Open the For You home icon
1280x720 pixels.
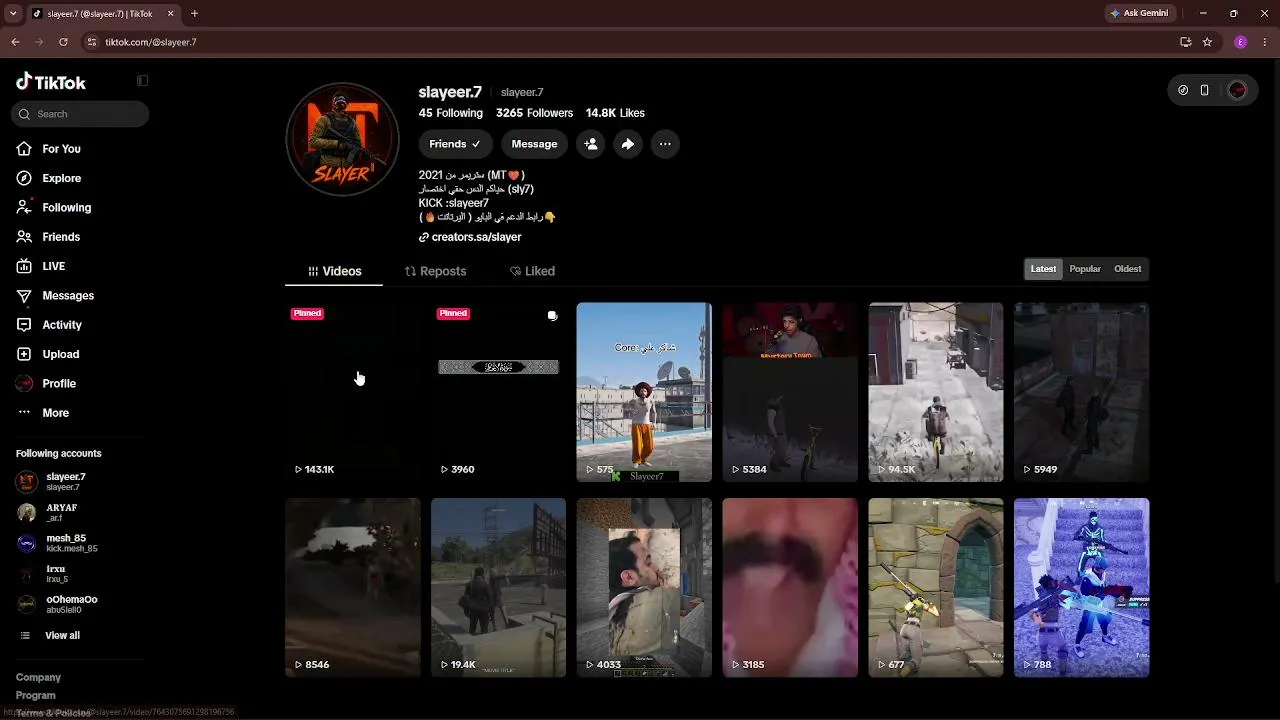tap(25, 149)
